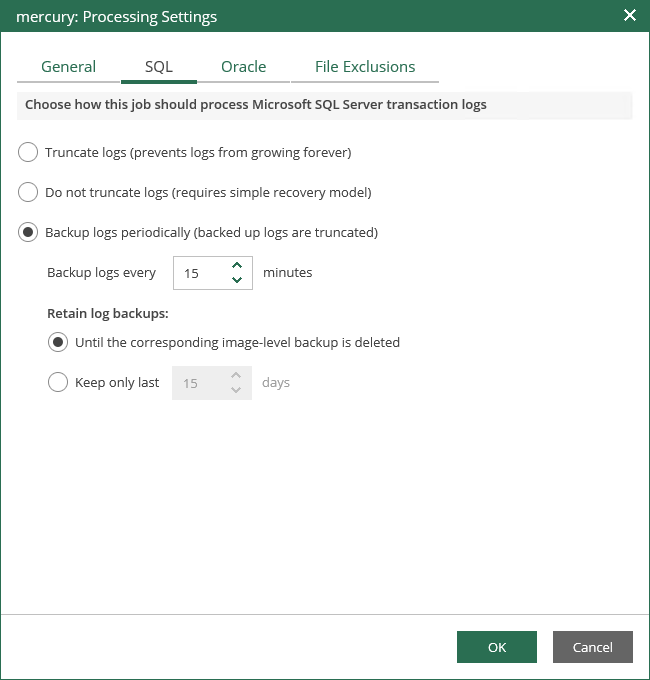650x680 pixels.
Task: Select Do not truncate logs option
Action: pos(28,192)
